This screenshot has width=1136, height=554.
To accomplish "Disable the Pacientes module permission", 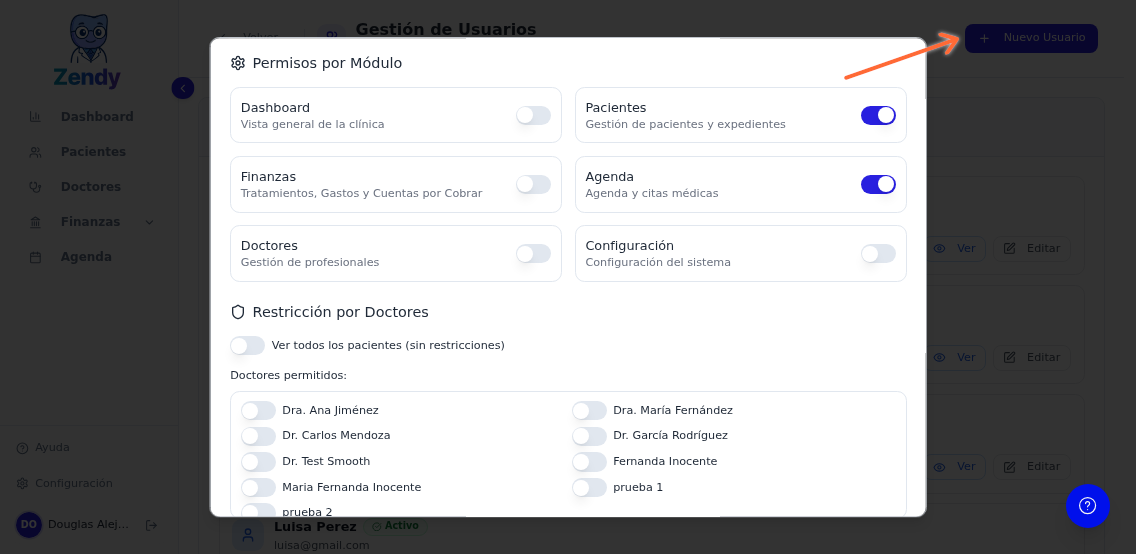I will pos(878,115).
